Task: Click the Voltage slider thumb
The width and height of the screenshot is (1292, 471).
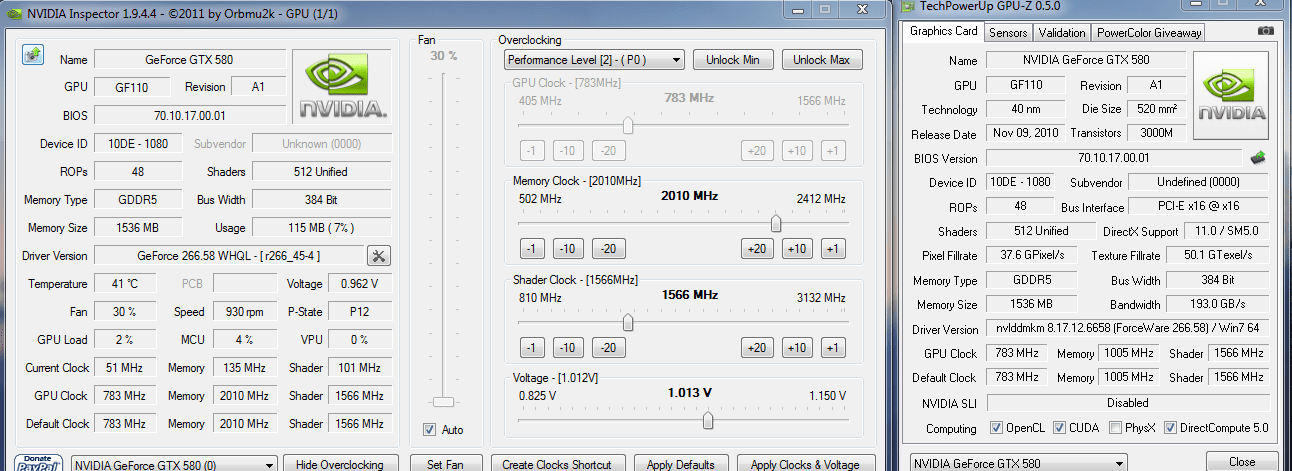Action: click(708, 420)
